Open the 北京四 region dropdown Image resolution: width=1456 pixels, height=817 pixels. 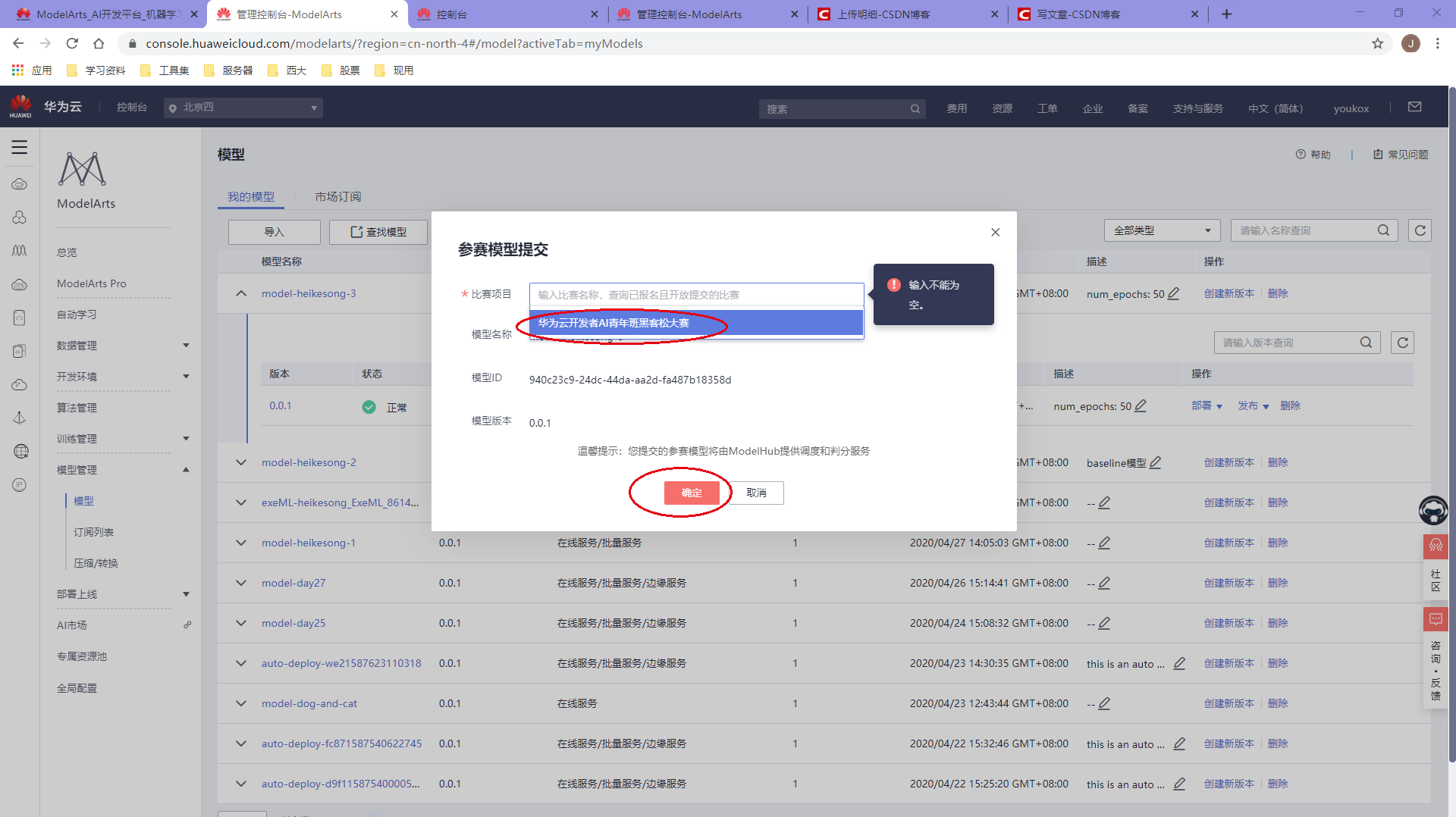click(x=243, y=108)
